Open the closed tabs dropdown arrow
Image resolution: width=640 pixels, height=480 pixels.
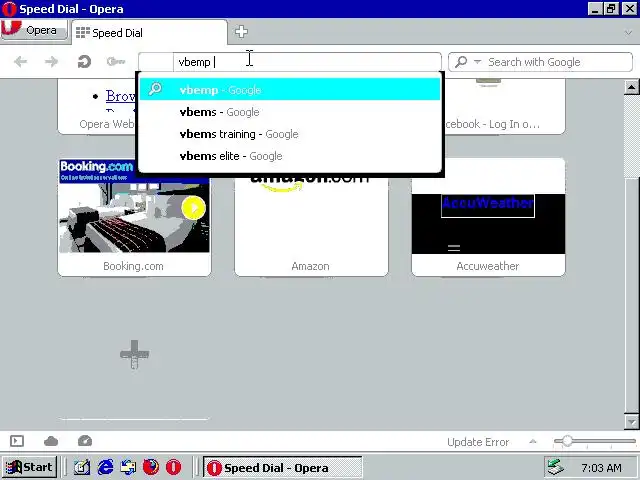click(x=628, y=33)
